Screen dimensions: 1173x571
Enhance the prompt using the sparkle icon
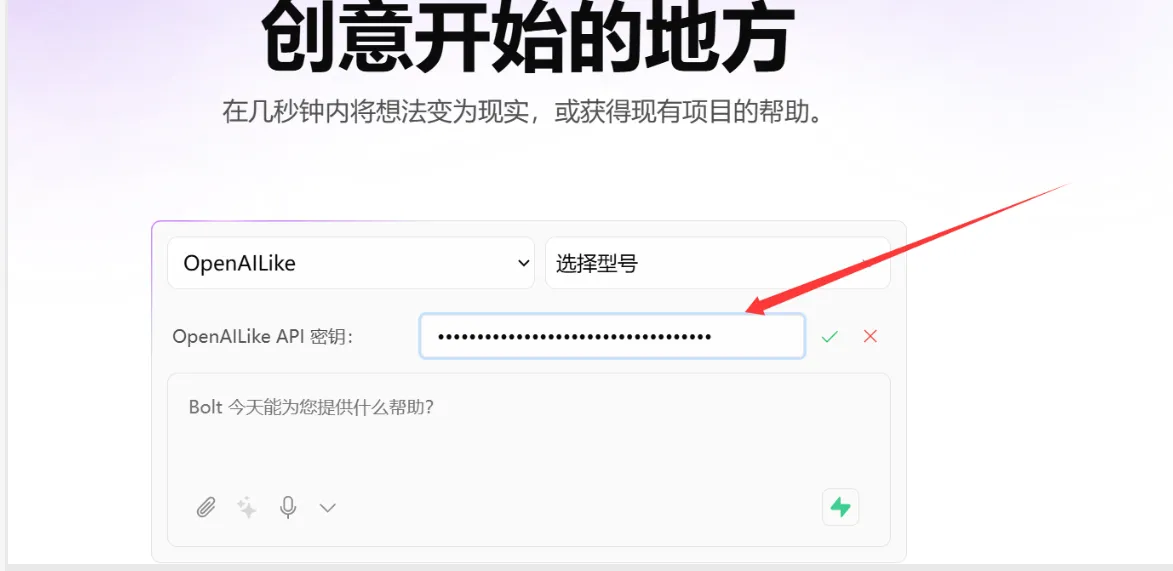click(247, 508)
